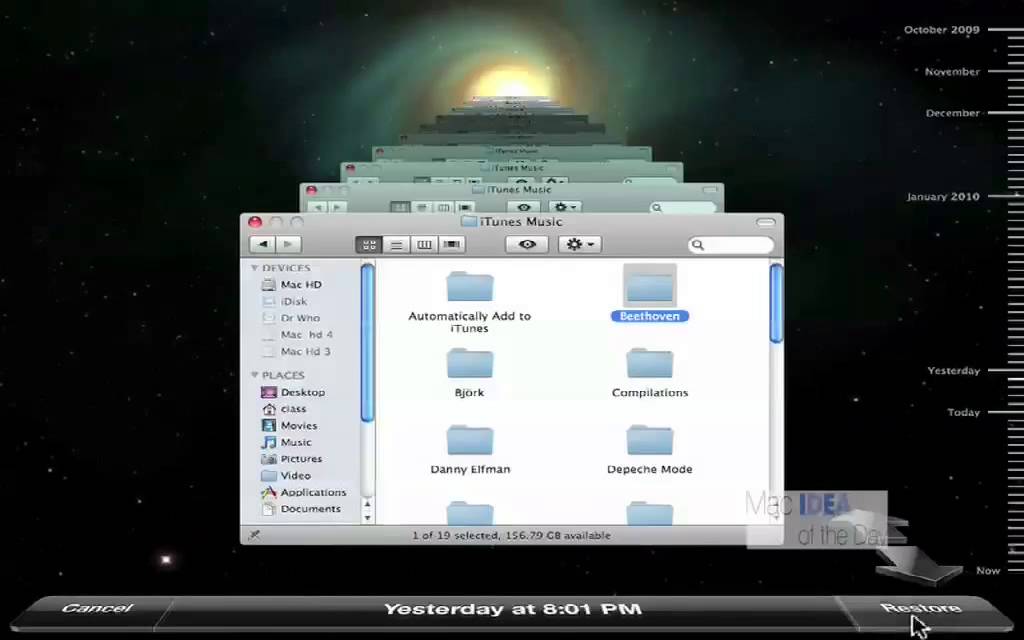Jump to November on timeline
Viewport: 1024px width, 640px height.
tap(952, 72)
